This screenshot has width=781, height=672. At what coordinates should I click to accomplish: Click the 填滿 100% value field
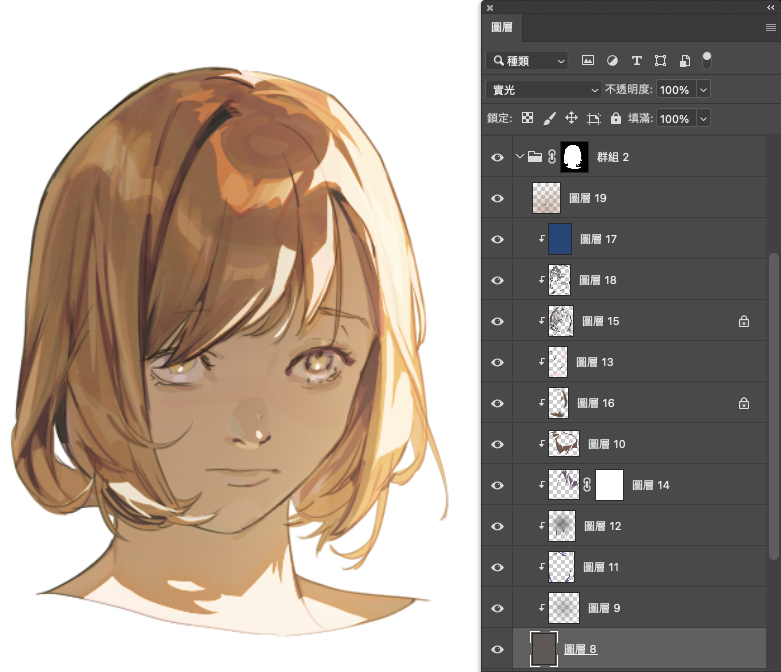[x=676, y=119]
